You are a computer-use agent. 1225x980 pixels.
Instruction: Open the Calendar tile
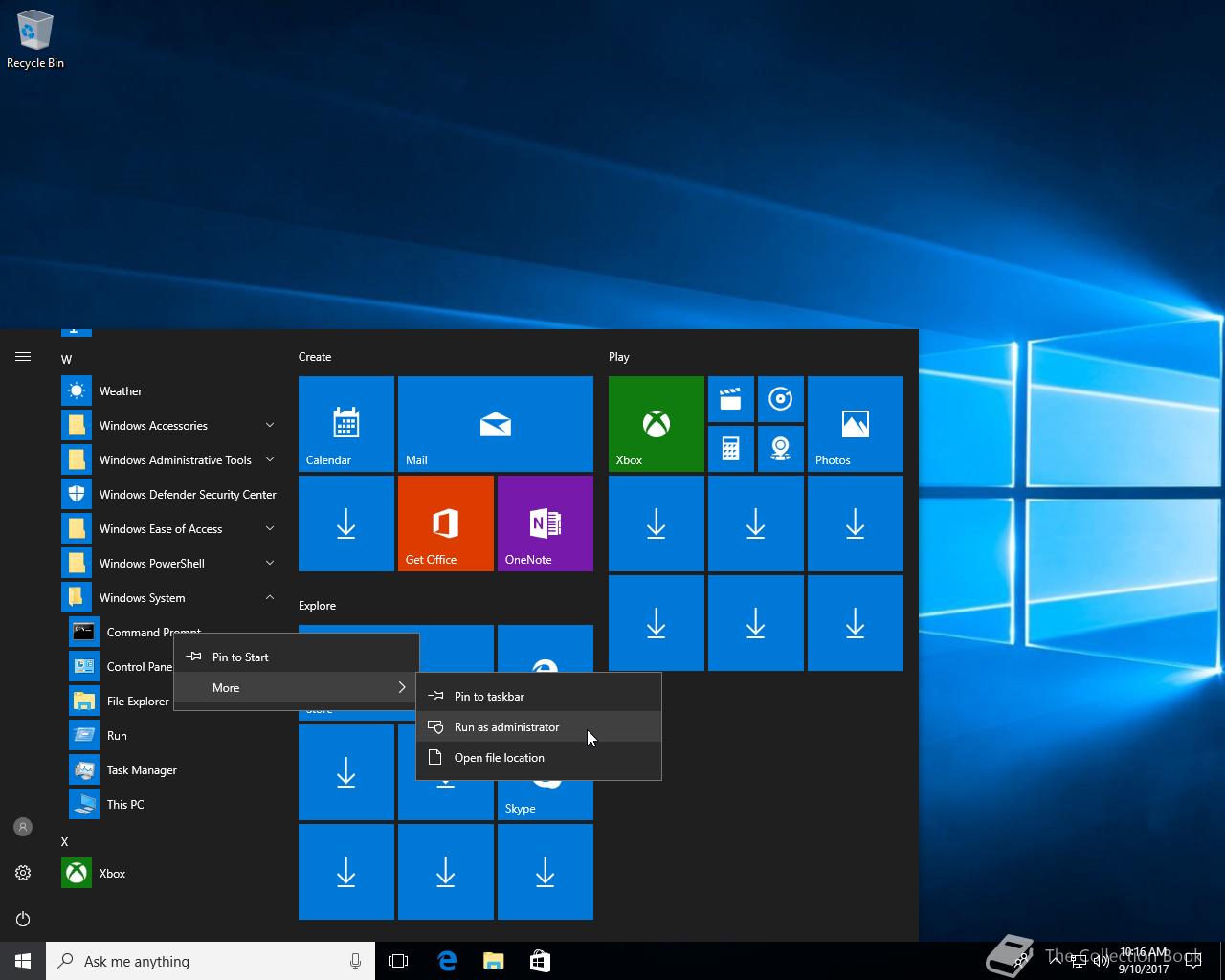(x=346, y=424)
